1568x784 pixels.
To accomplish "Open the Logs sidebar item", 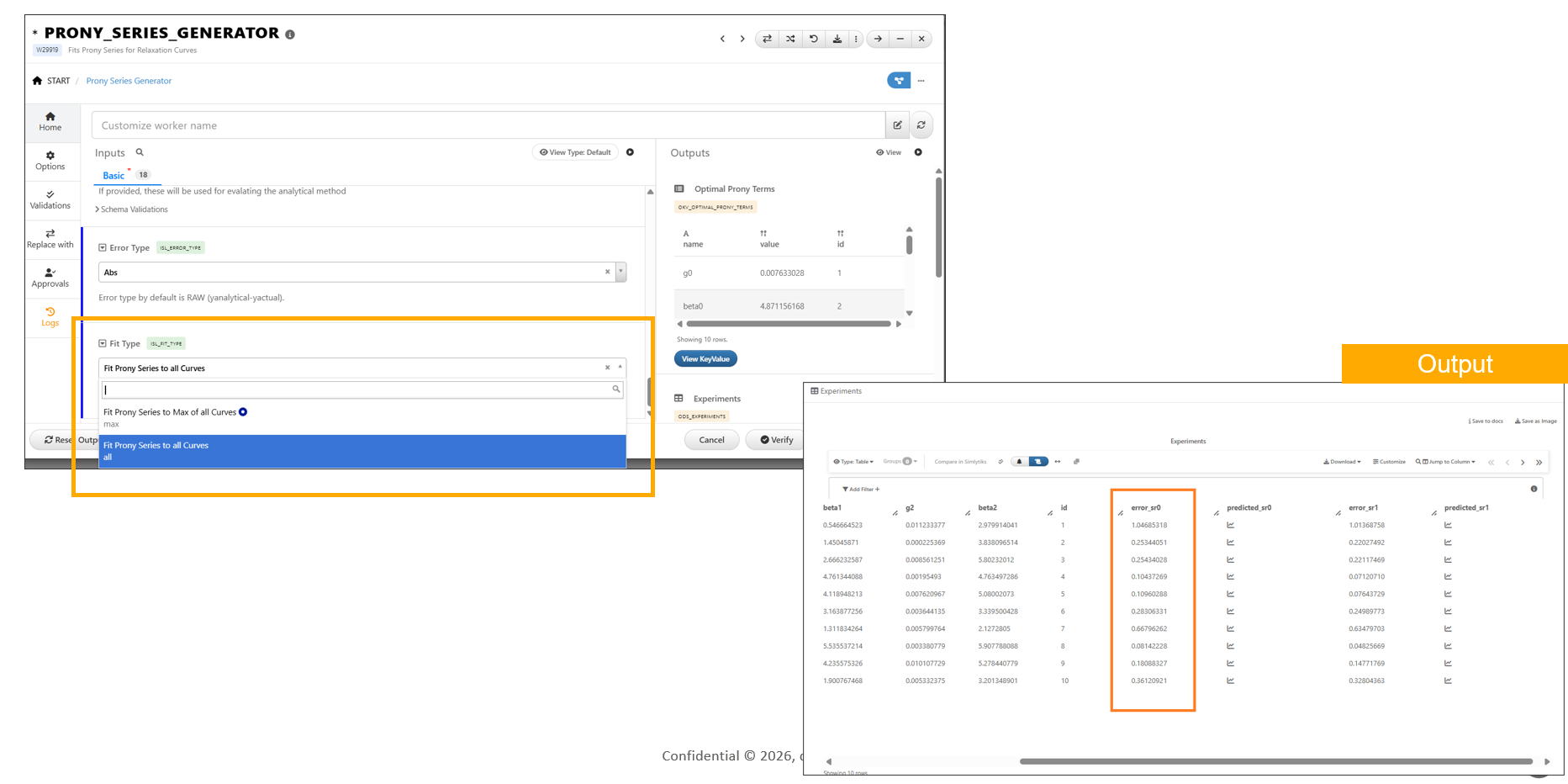I will click(50, 317).
